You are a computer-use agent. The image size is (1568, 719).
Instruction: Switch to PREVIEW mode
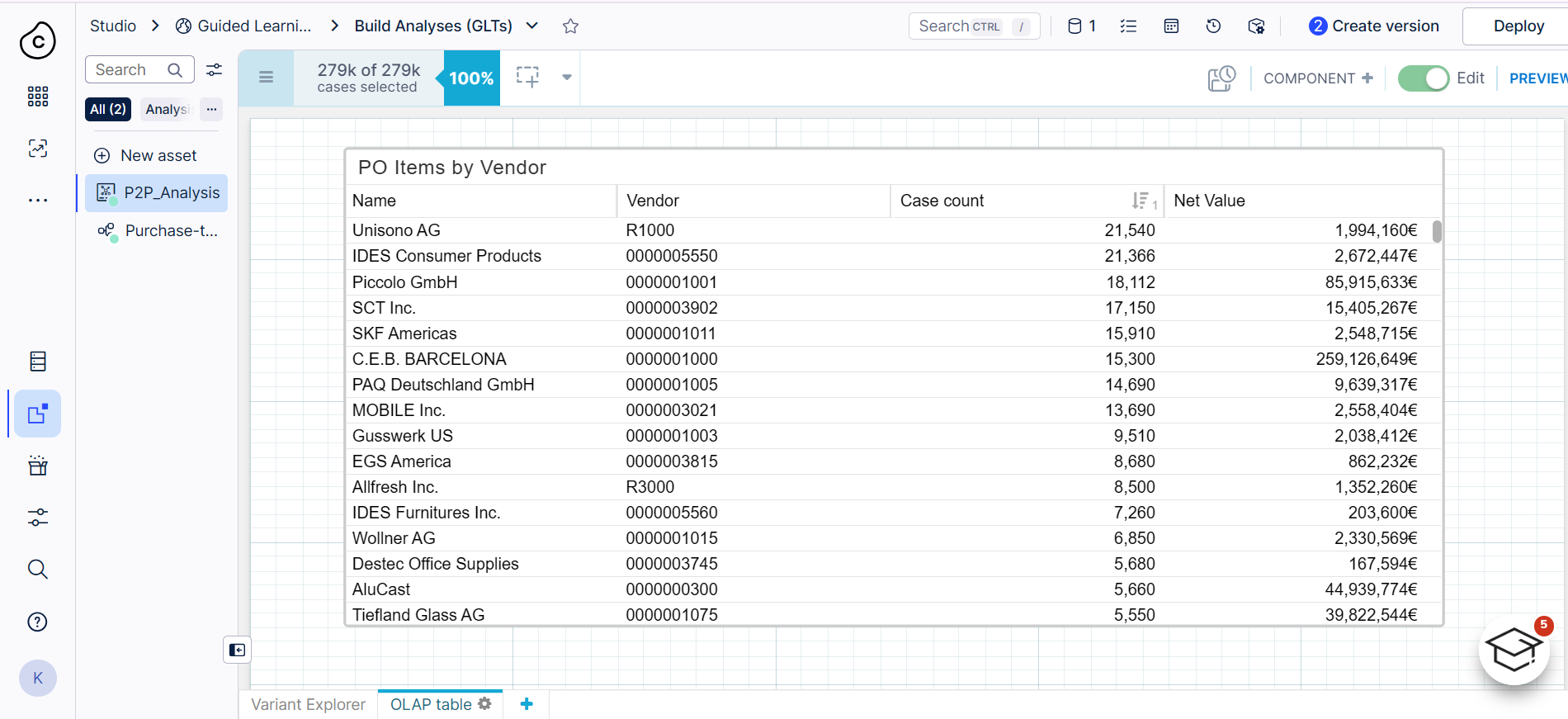1537,78
